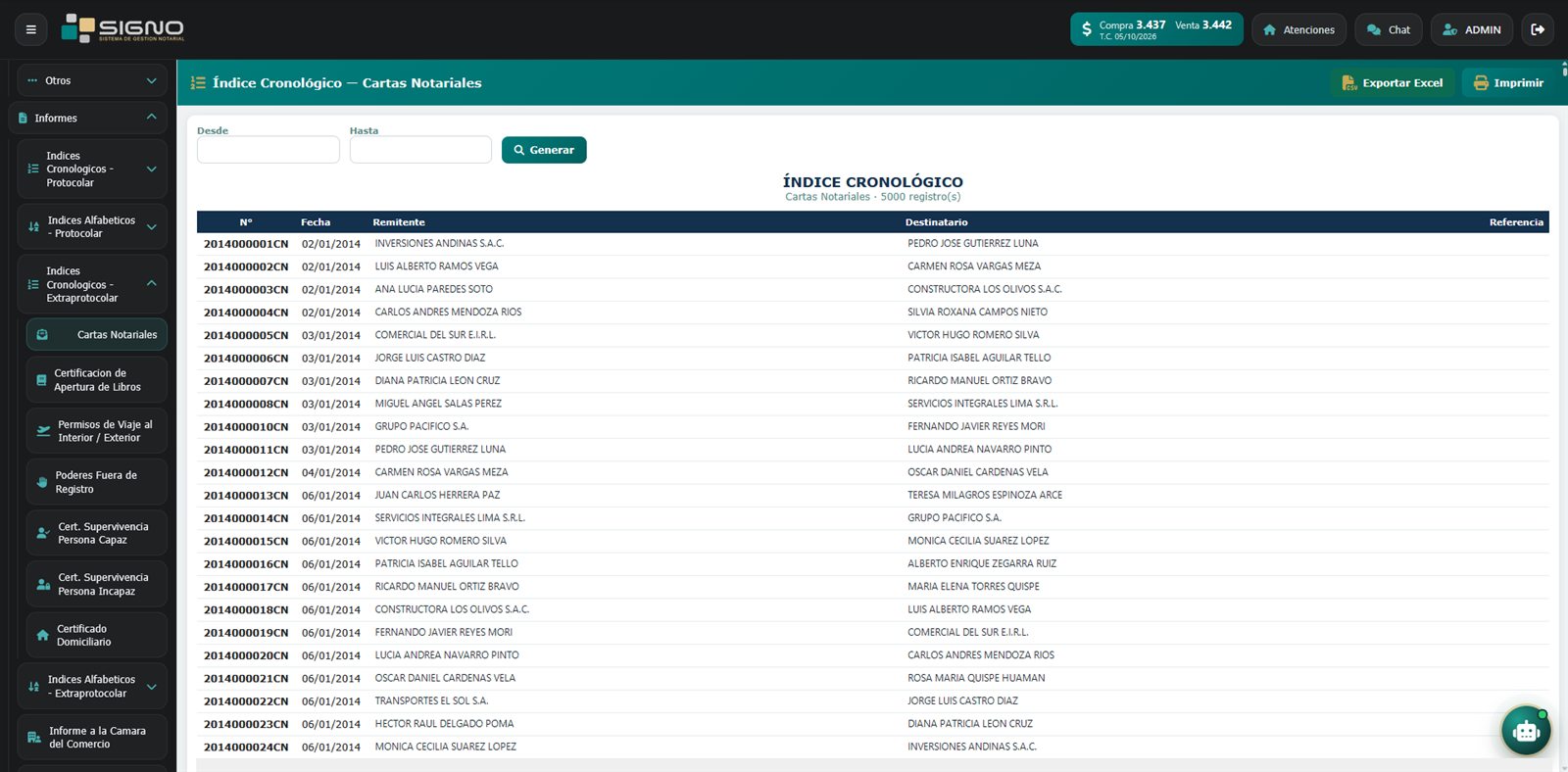Focus the Hasta date field
This screenshot has height=772, width=1568.
tap(420, 150)
